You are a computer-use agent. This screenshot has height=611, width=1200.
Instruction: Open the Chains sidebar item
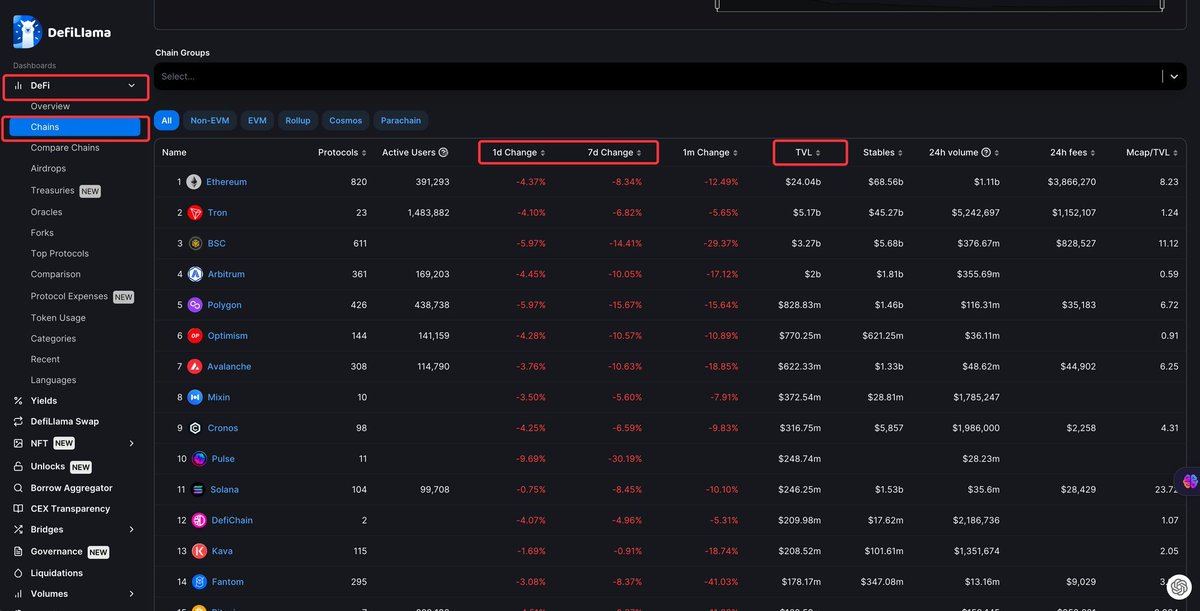click(x=73, y=127)
